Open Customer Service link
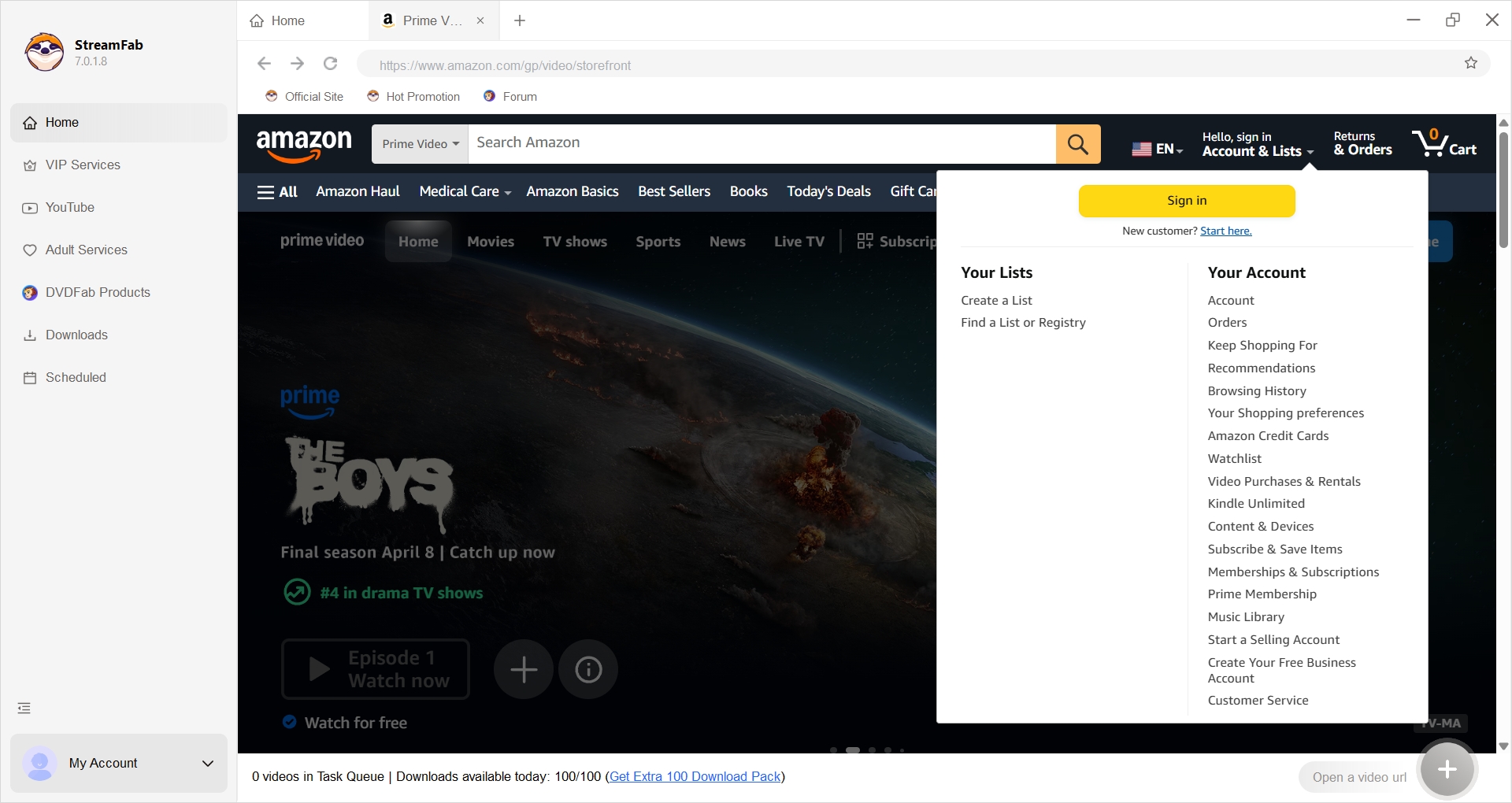1512x803 pixels. [x=1258, y=701]
